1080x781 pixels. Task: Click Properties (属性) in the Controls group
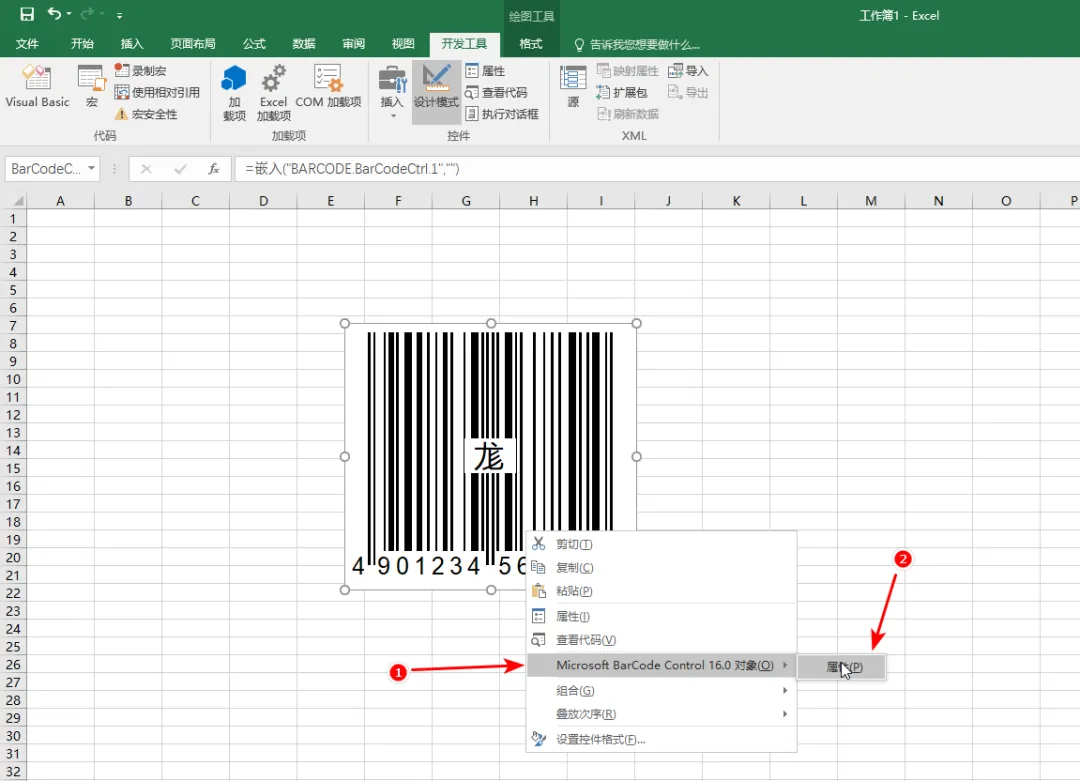point(485,70)
